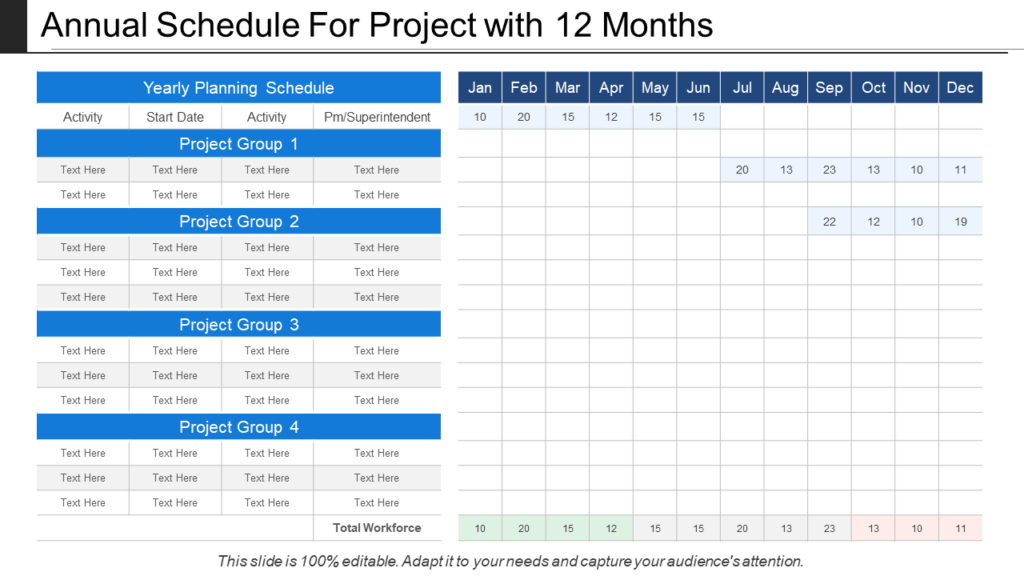Select the green Jan total workforce cell
This screenshot has width=1024, height=576.
coord(480,528)
